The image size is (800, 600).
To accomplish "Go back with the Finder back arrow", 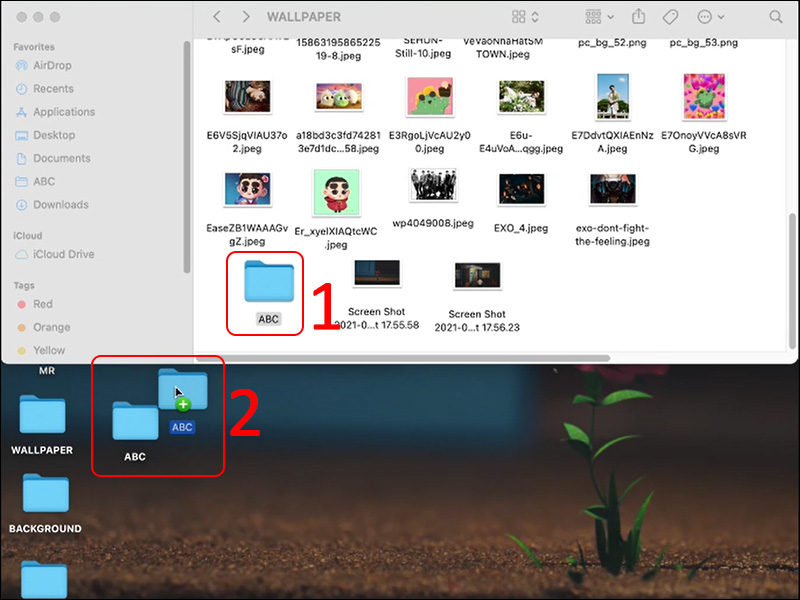I will tap(217, 17).
